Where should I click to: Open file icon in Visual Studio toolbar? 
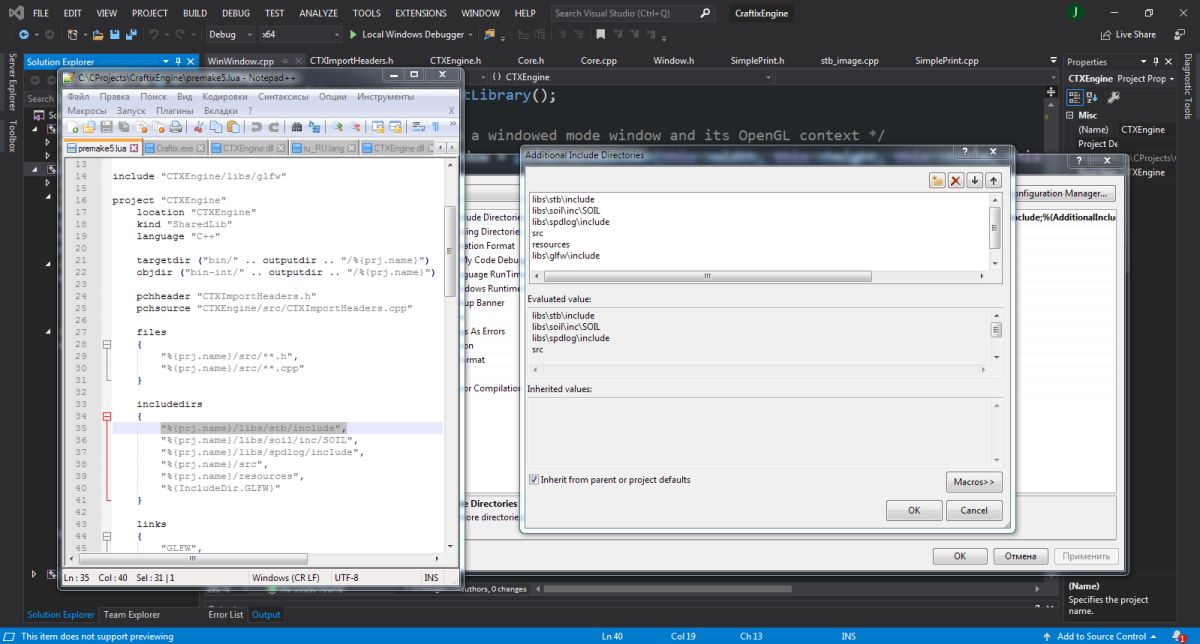[x=97, y=34]
